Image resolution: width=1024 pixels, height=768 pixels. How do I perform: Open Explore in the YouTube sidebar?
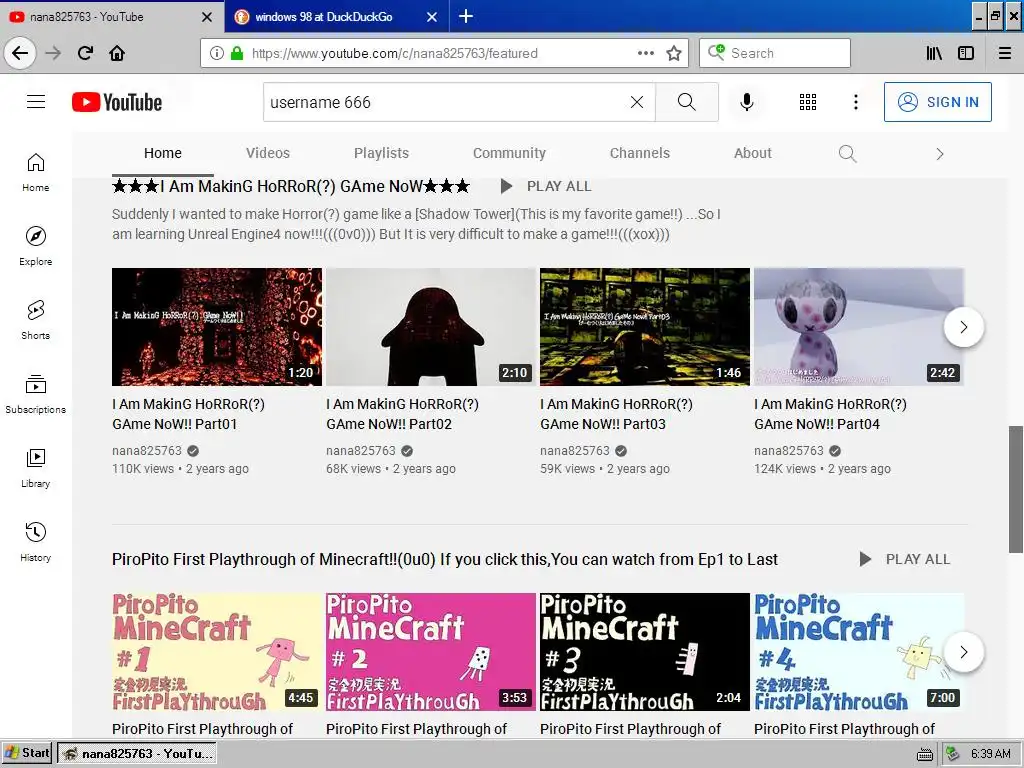[35, 246]
